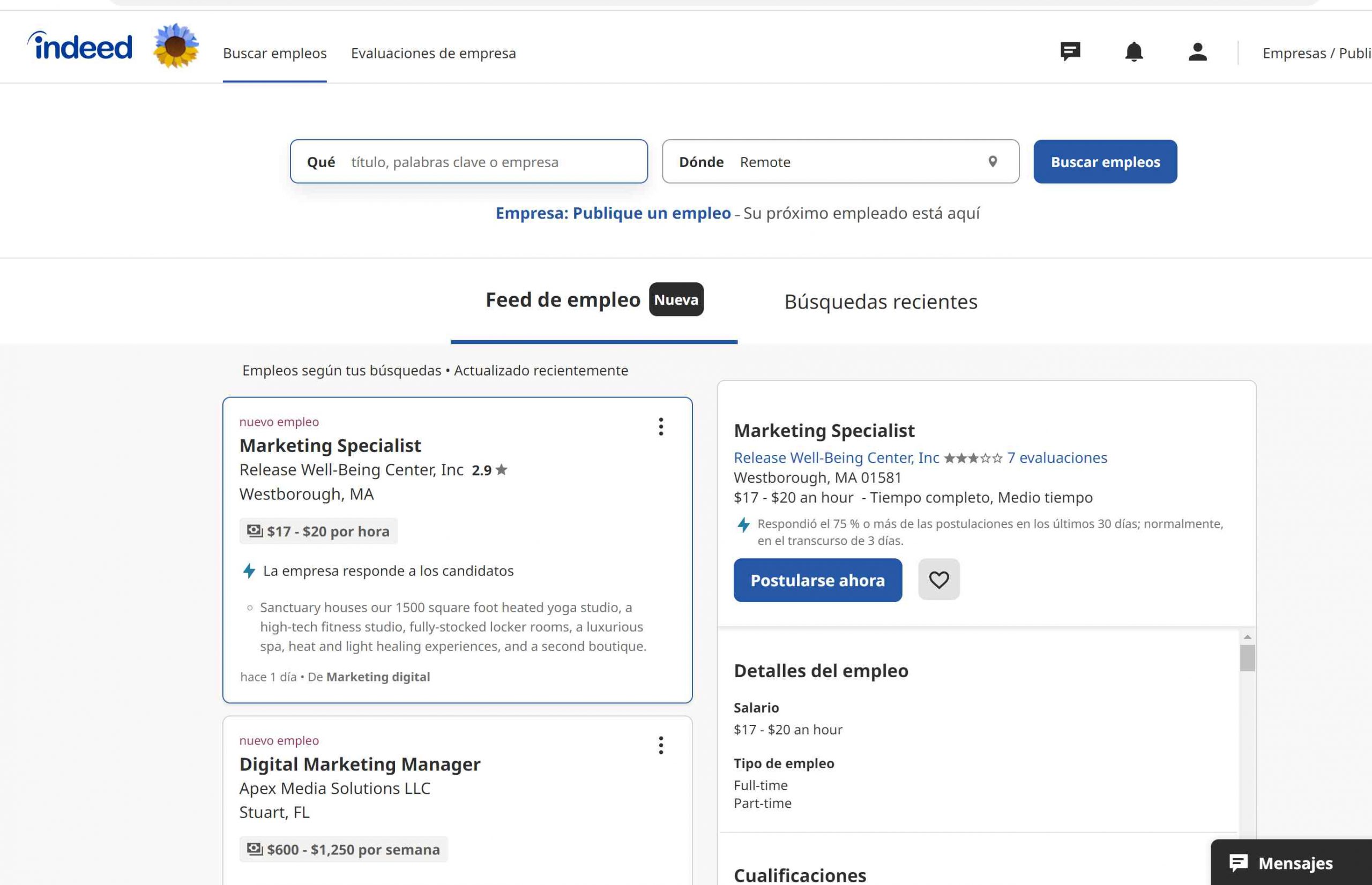Screen dimensions: 1372x885
Task: Click lightning icon beside 'Respondió el 75 %'
Action: pos(743,524)
